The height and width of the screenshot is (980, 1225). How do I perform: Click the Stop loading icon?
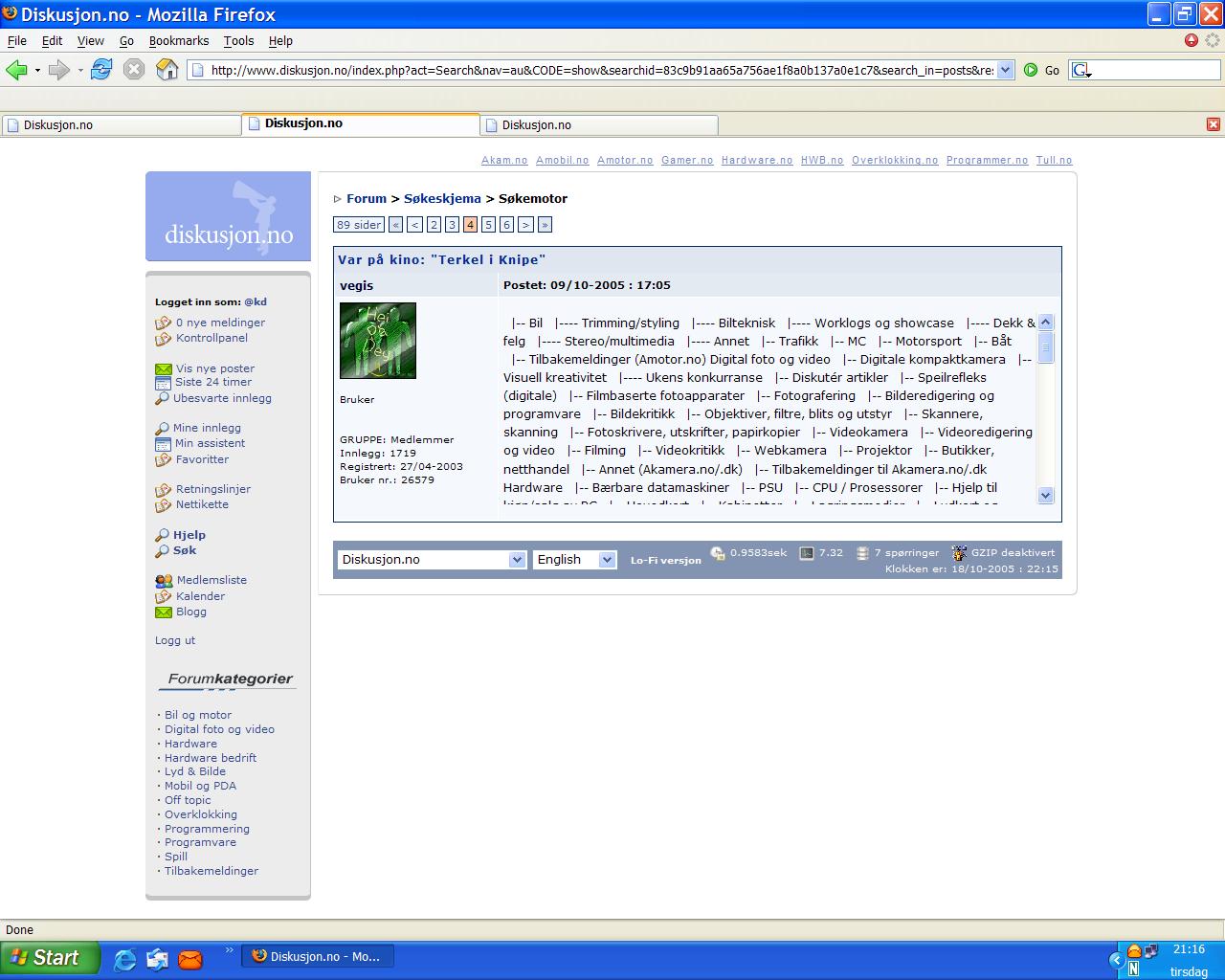tap(134, 69)
